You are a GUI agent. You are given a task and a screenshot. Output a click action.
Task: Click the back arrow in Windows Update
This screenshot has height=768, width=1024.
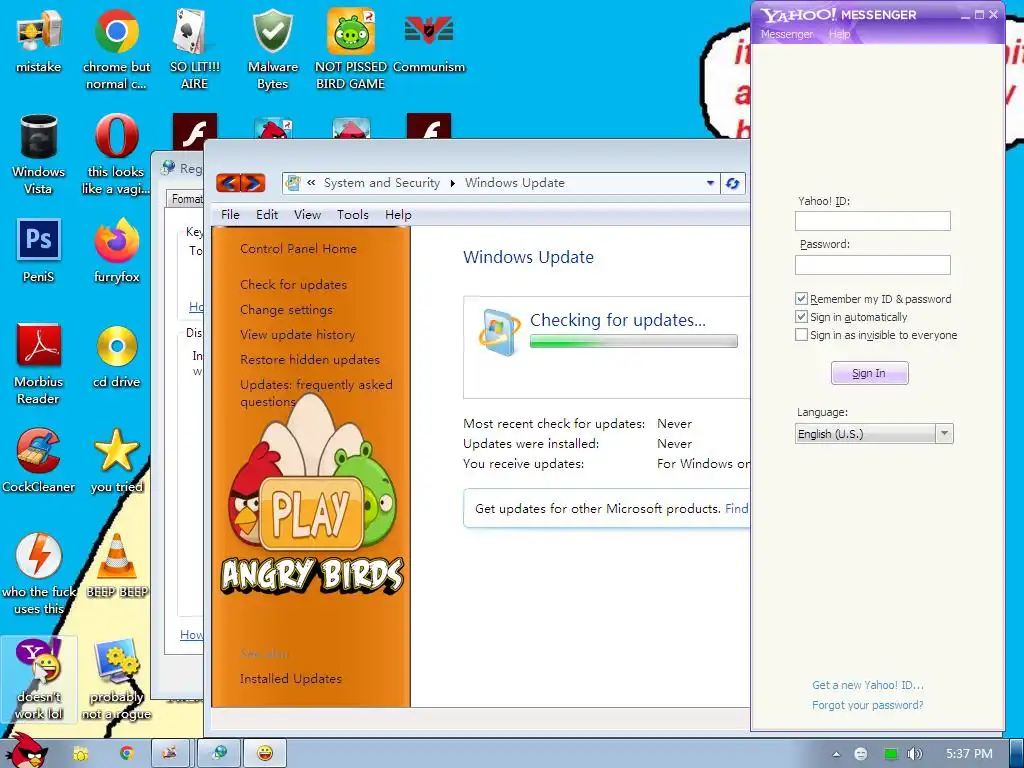pos(228,183)
